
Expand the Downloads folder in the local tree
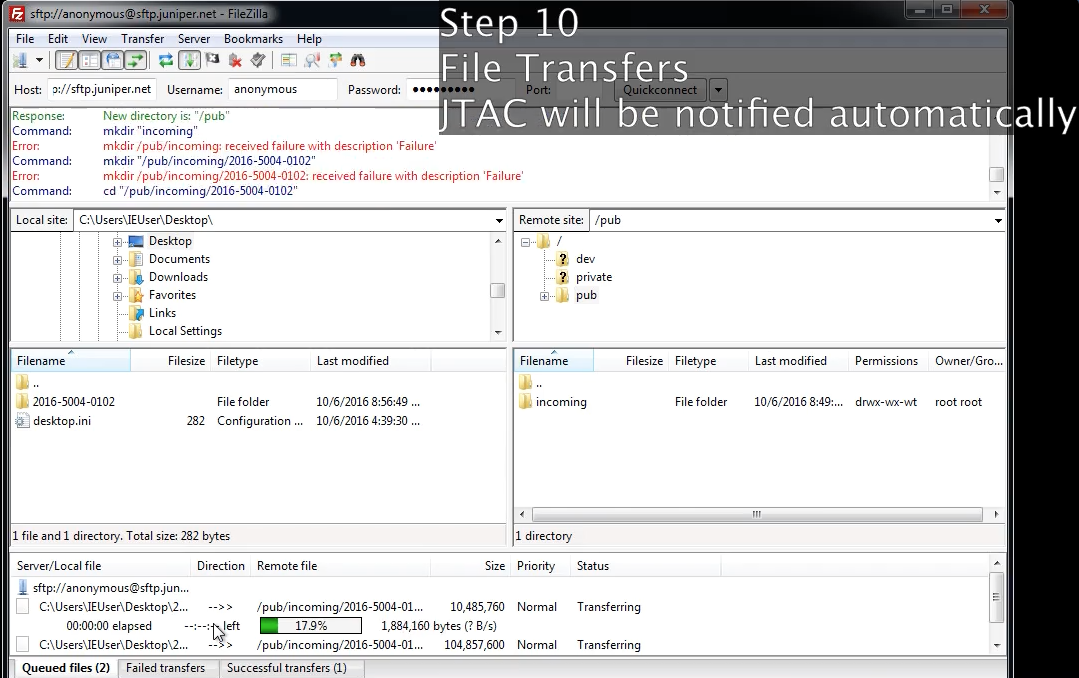[x=118, y=277]
